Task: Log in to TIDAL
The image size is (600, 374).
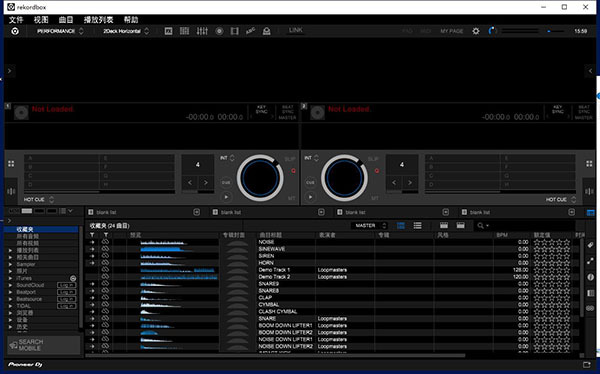Action: 67,306
